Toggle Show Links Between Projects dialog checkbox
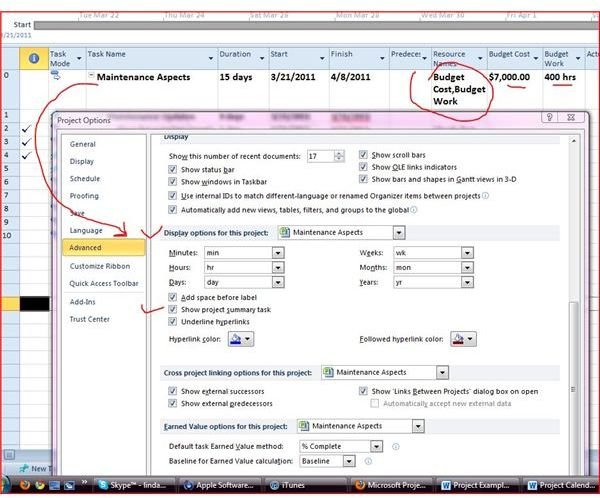The height and width of the screenshot is (498, 600). [x=363, y=391]
